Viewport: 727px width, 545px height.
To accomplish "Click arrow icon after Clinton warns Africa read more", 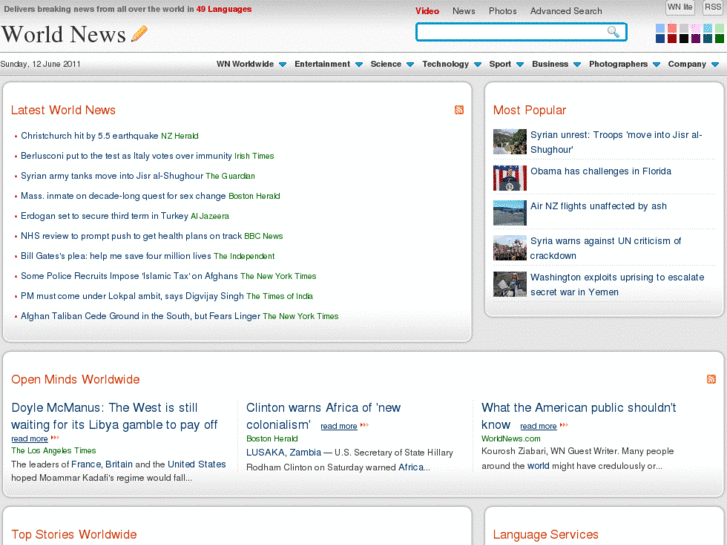I will pyautogui.click(x=365, y=426).
